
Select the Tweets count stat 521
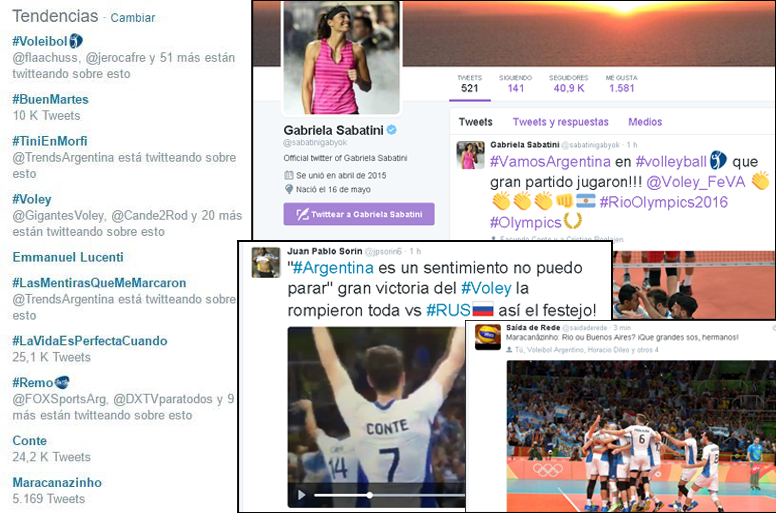tap(470, 84)
